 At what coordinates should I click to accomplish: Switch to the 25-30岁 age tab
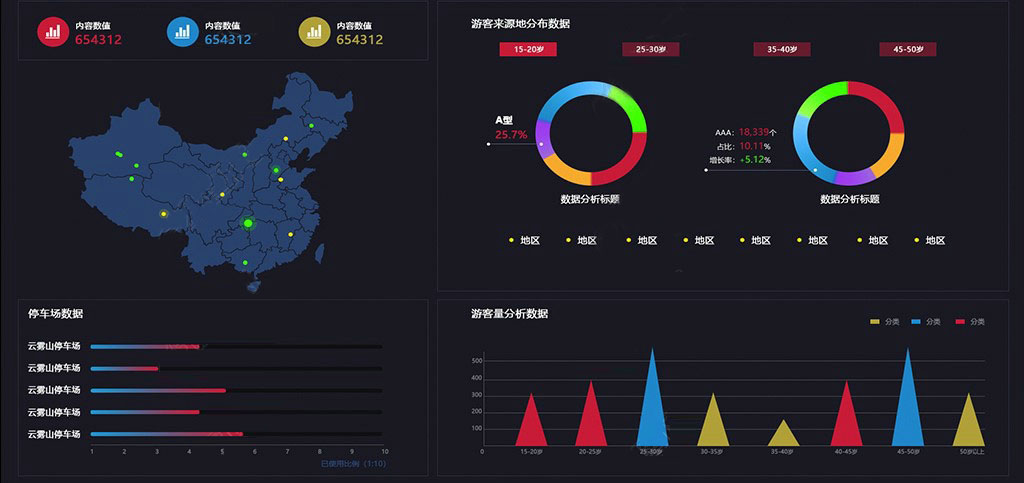point(650,49)
